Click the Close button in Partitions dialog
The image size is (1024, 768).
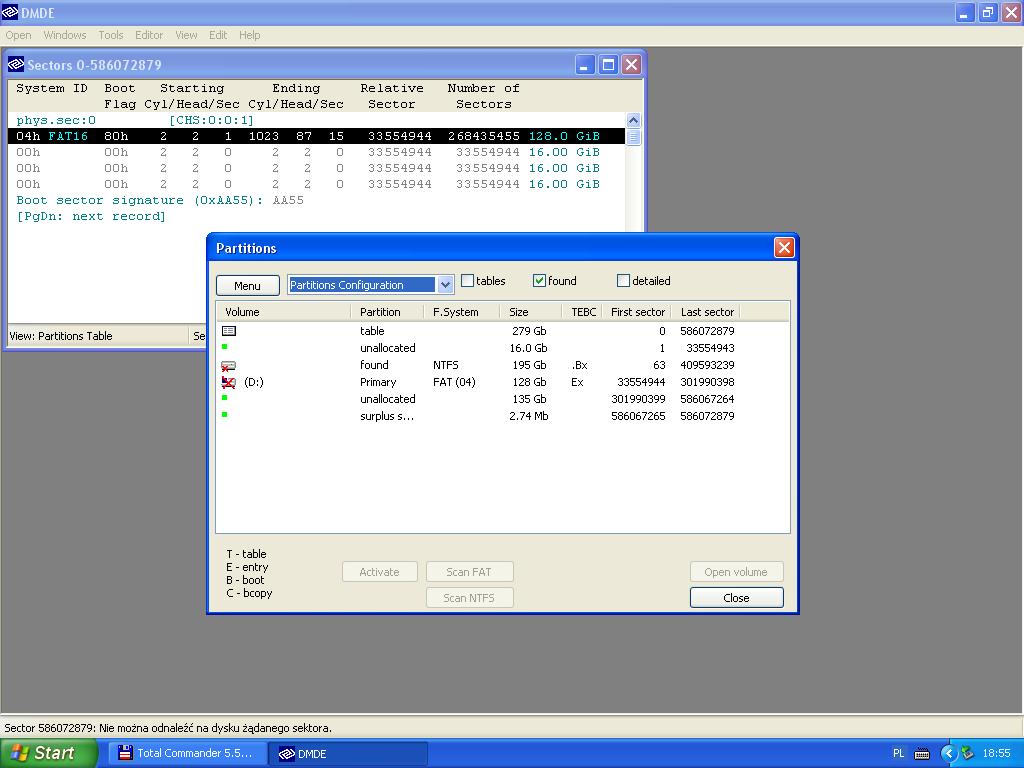(x=736, y=598)
